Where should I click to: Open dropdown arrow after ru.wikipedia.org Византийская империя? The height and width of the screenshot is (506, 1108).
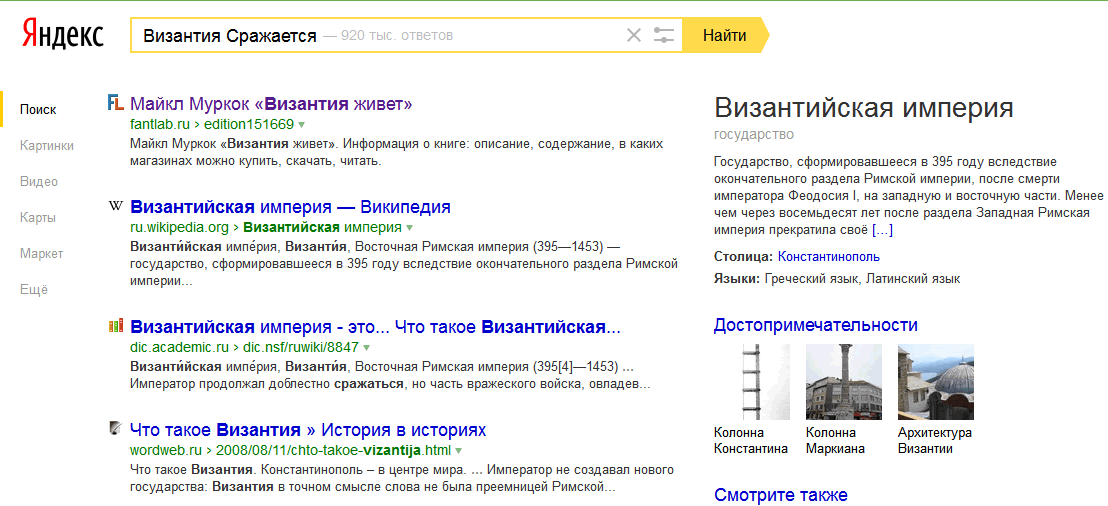coord(410,228)
